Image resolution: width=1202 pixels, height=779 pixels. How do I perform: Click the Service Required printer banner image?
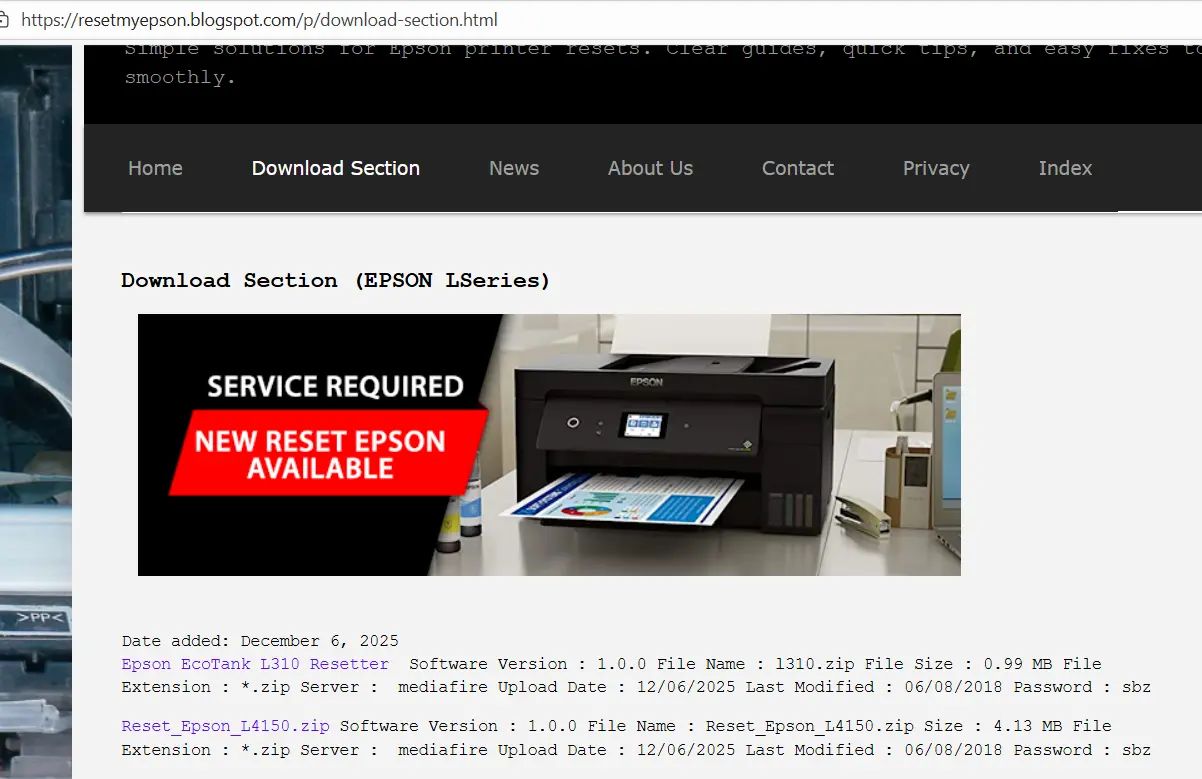click(549, 445)
